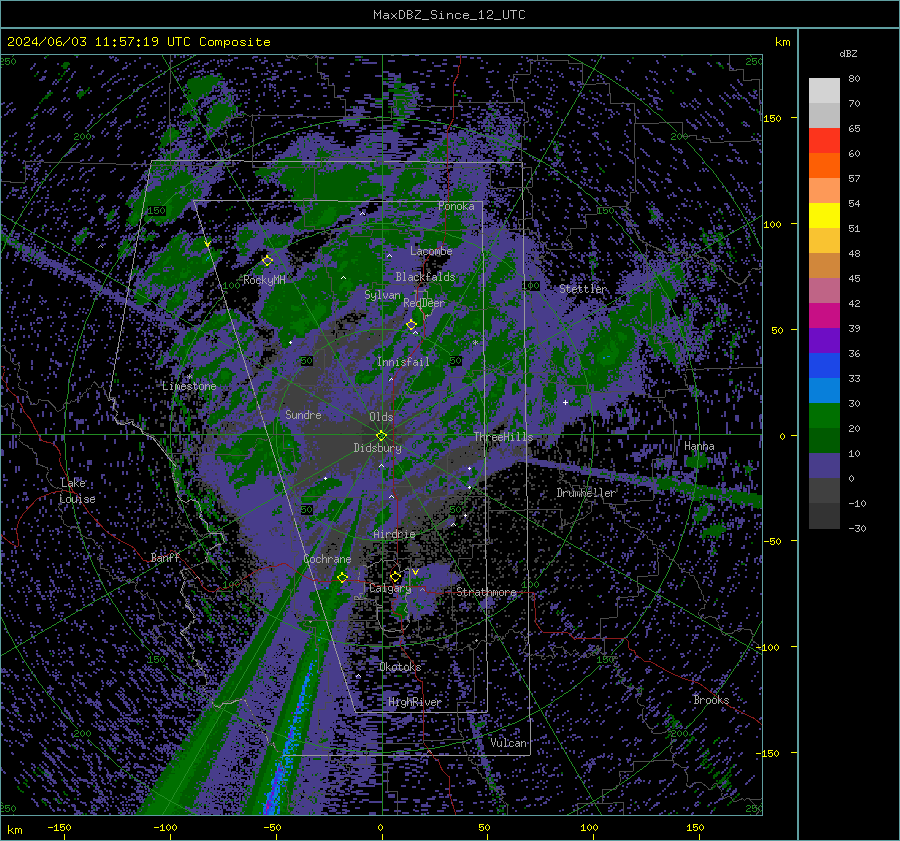Click the ThreeHills map label
900x841 pixels.
pyautogui.click(x=503, y=437)
